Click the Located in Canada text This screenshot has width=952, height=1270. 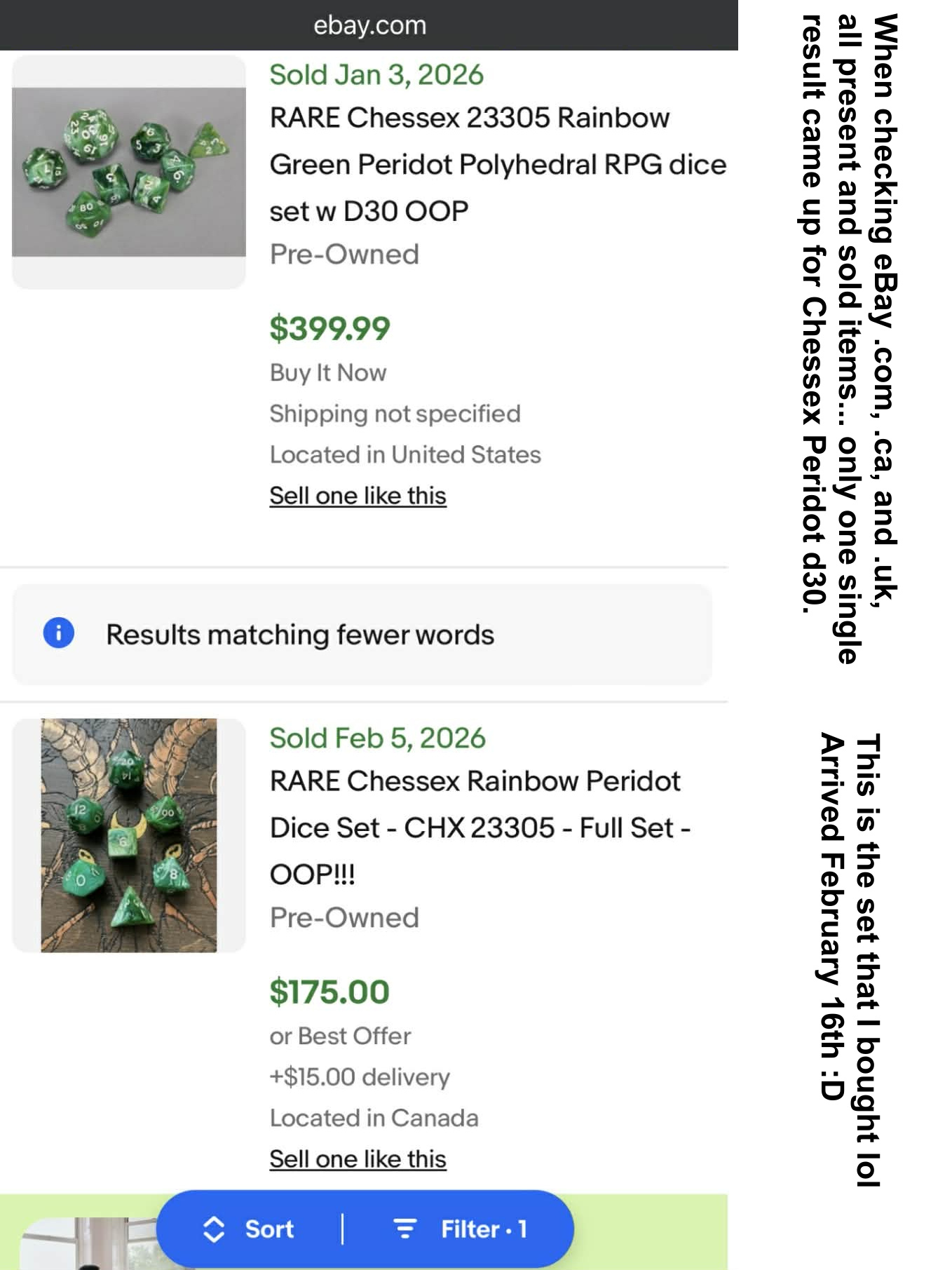click(374, 1118)
